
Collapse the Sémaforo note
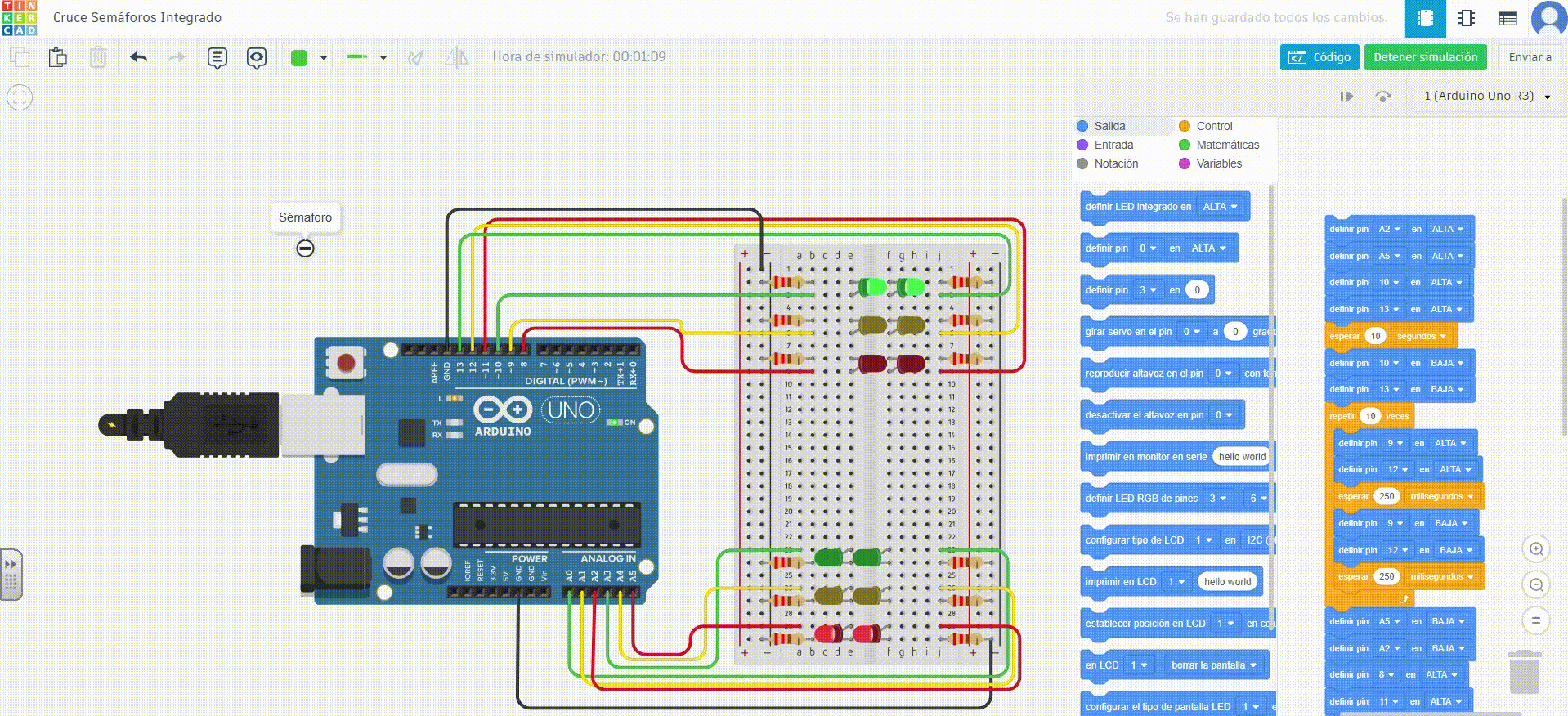tap(305, 248)
